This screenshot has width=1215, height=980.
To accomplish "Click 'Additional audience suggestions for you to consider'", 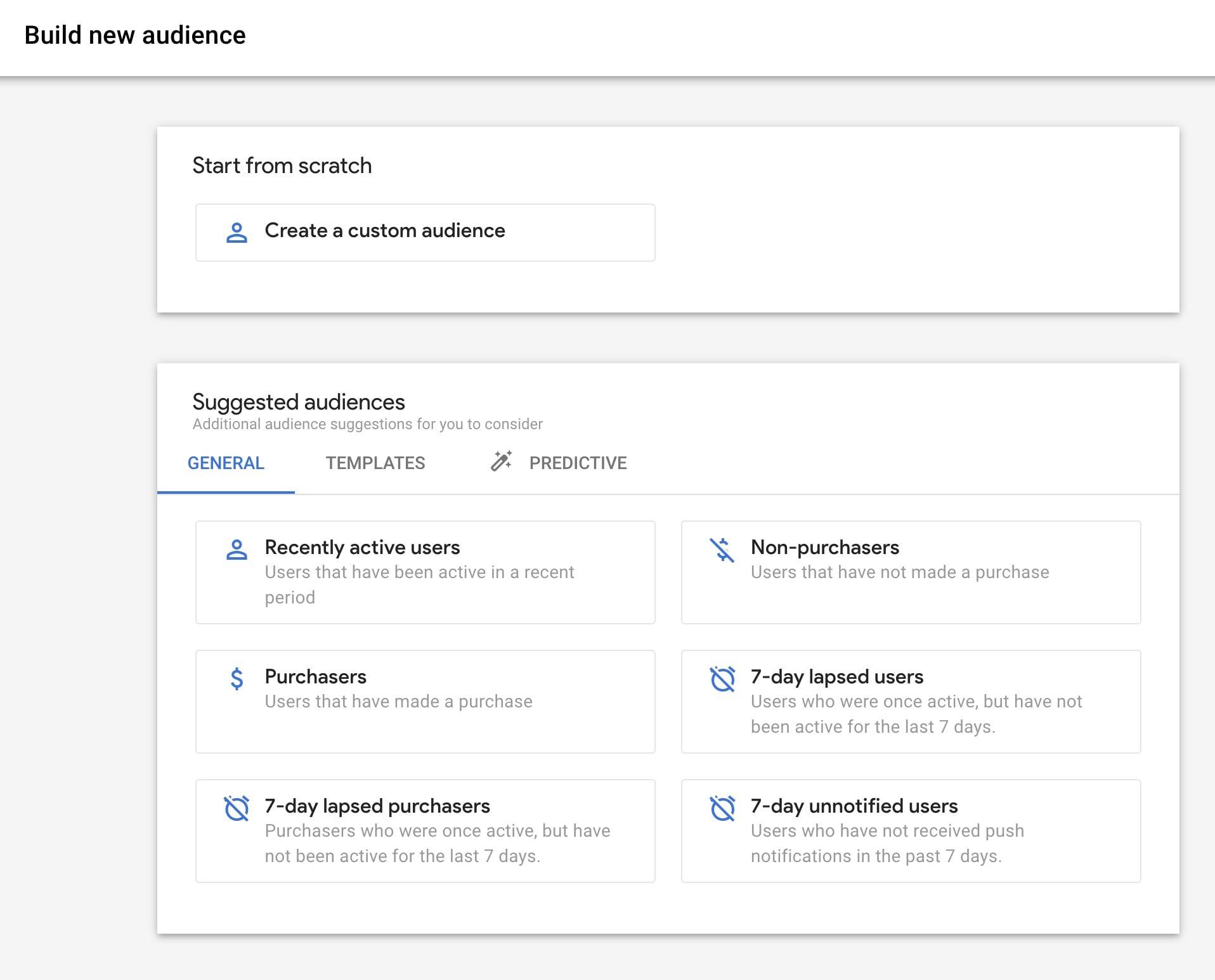I will point(368,424).
